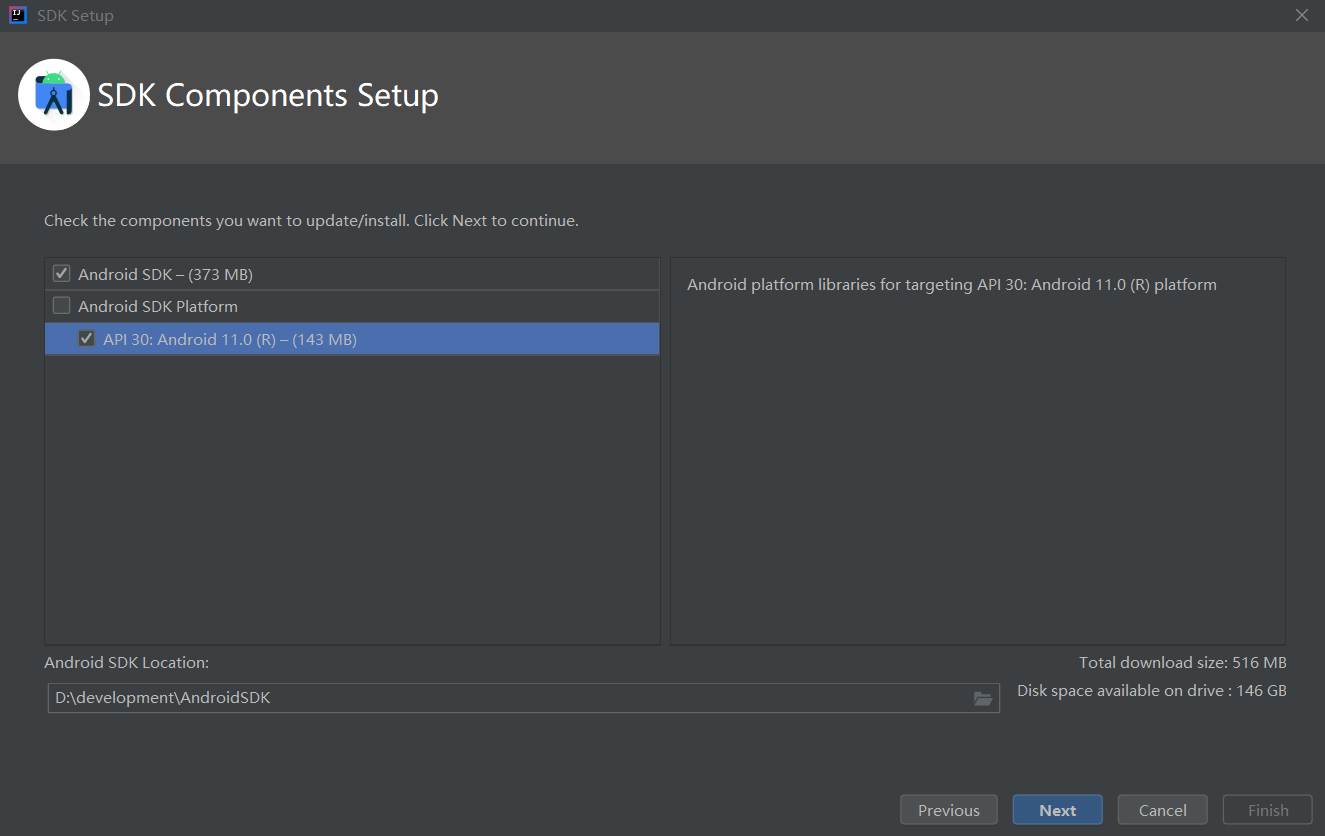This screenshot has width=1325, height=836.
Task: Click the Total download size: 516 MB text
Action: [x=1183, y=663]
